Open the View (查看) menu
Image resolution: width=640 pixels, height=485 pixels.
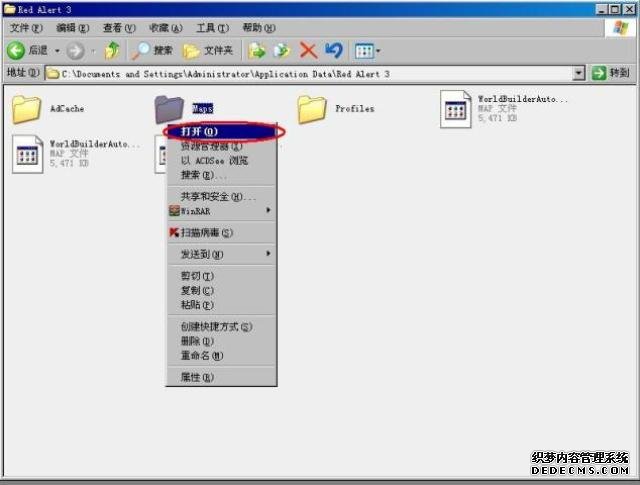coord(119,28)
